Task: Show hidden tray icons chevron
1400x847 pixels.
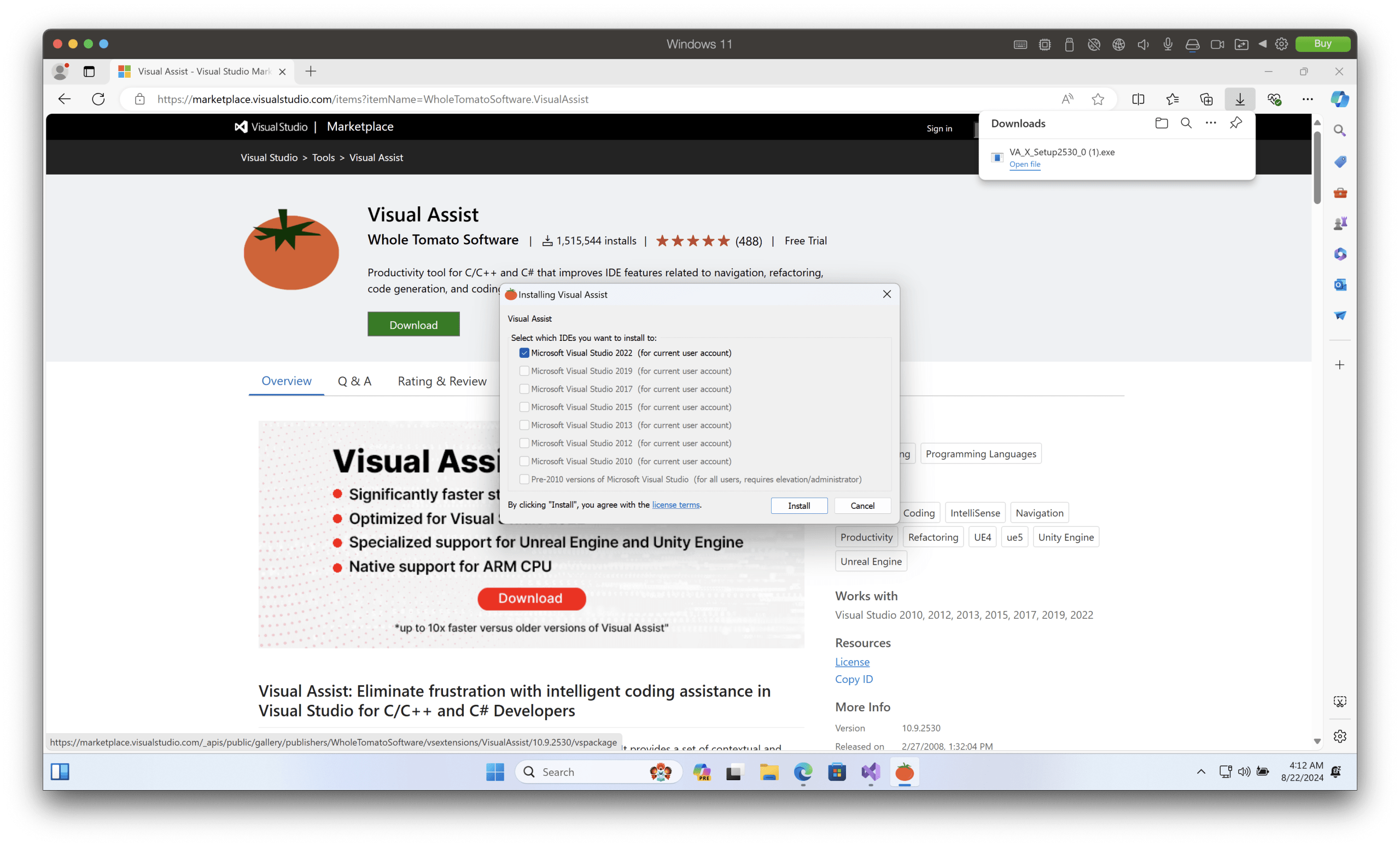Action: click(x=1200, y=771)
